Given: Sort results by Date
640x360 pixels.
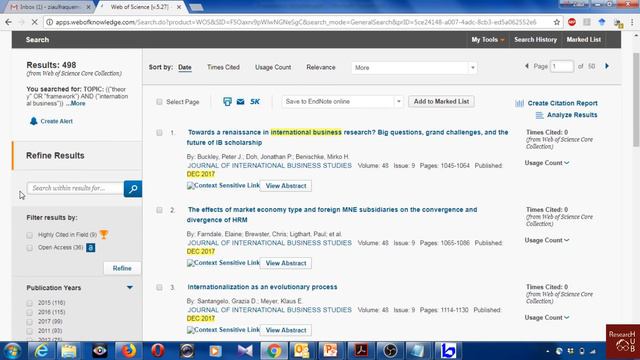Looking at the screenshot, I should pyautogui.click(x=185, y=67).
